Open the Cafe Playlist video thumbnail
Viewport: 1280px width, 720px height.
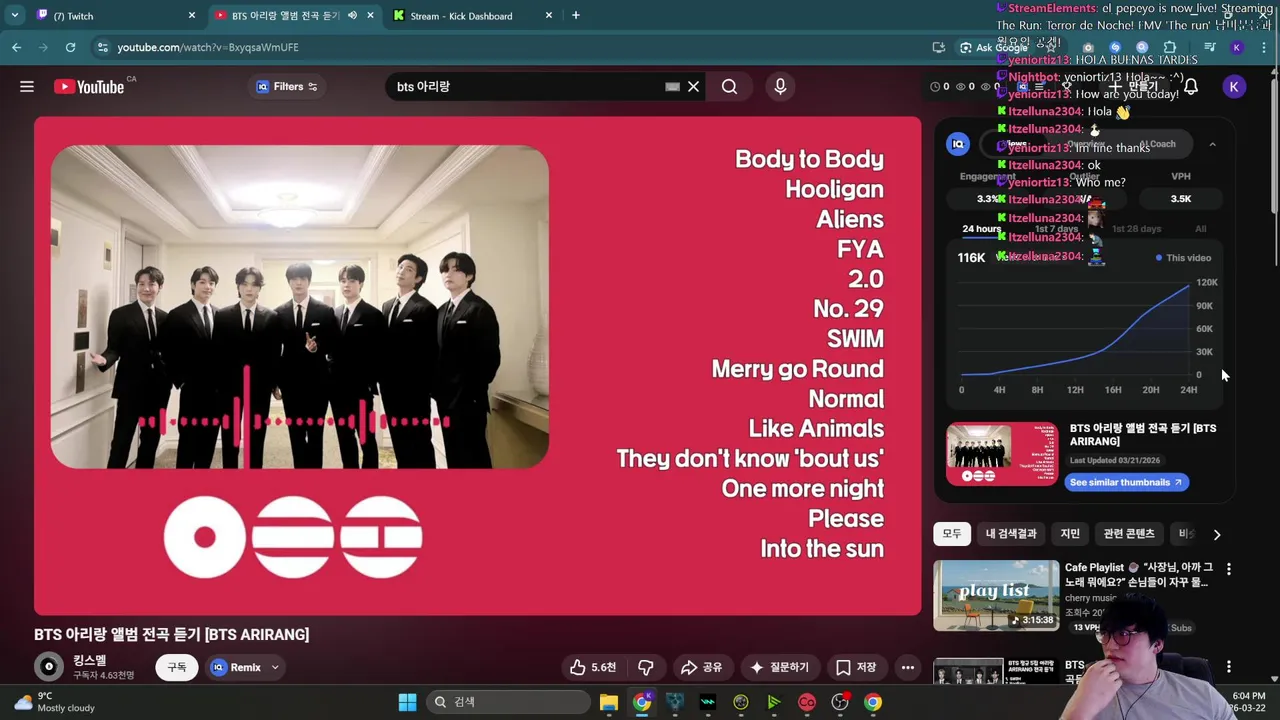[996, 596]
